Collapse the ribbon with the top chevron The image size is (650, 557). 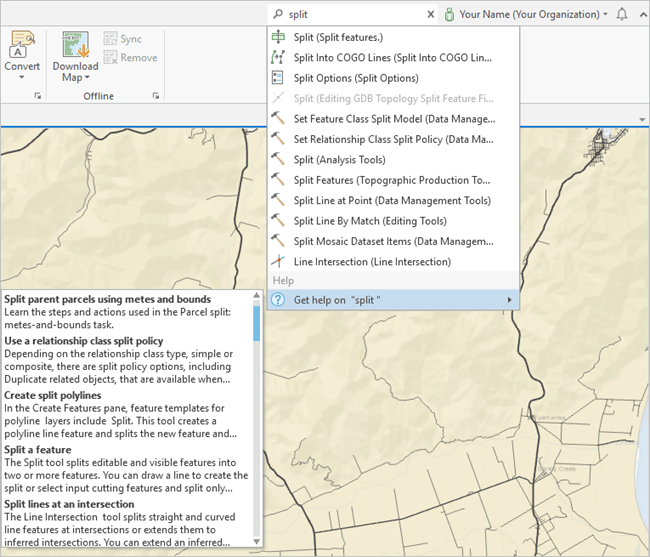643,15
